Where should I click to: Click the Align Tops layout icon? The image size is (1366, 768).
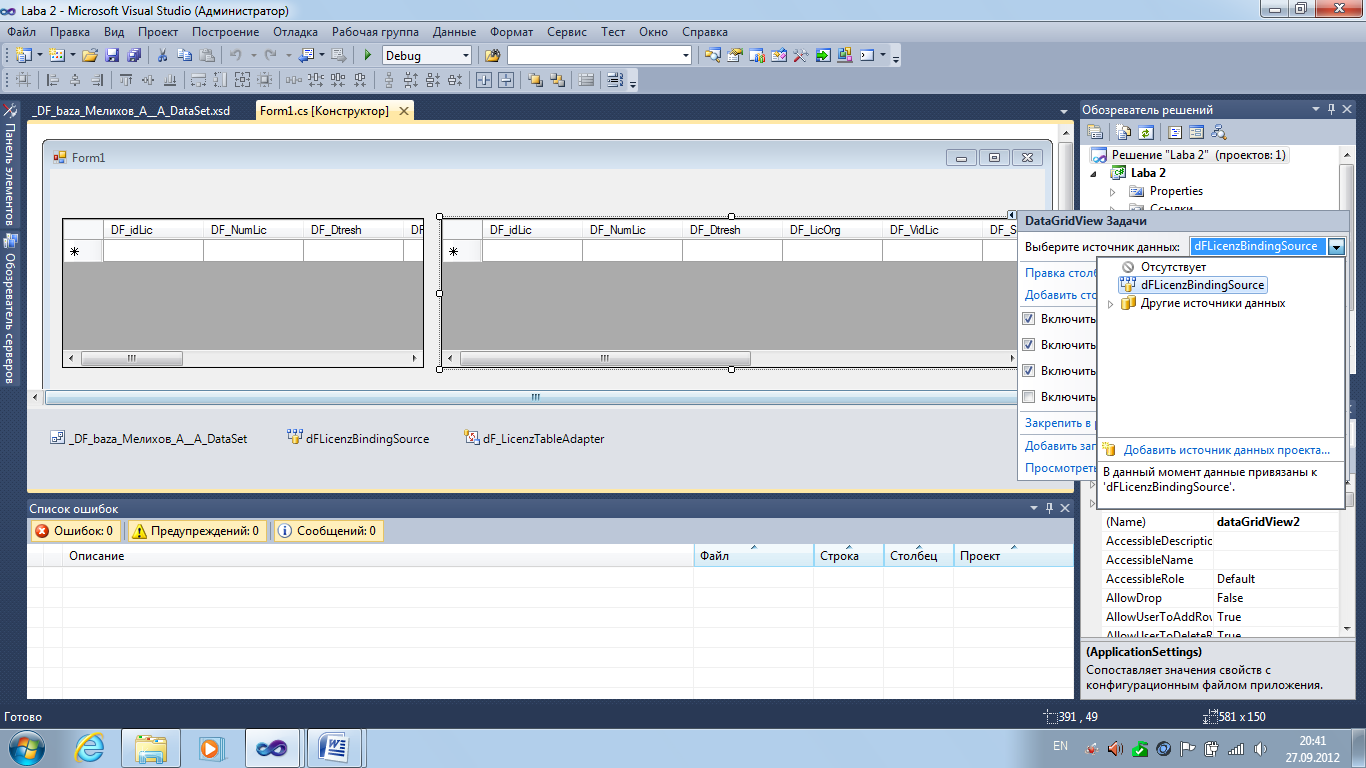click(127, 81)
